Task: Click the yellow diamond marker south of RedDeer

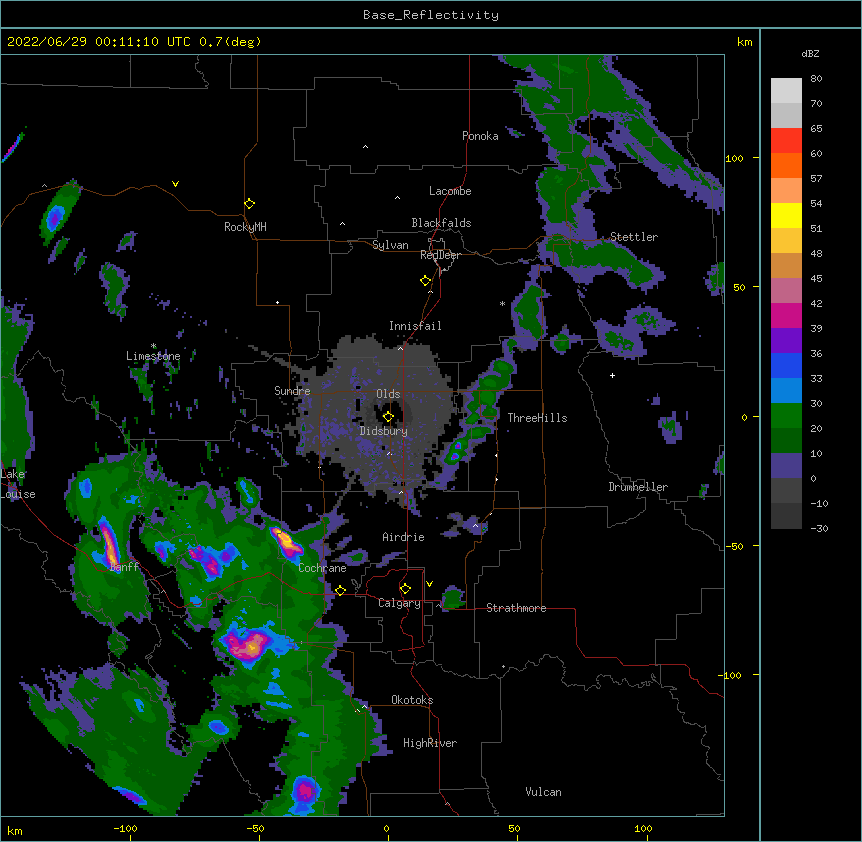Action: point(425,280)
